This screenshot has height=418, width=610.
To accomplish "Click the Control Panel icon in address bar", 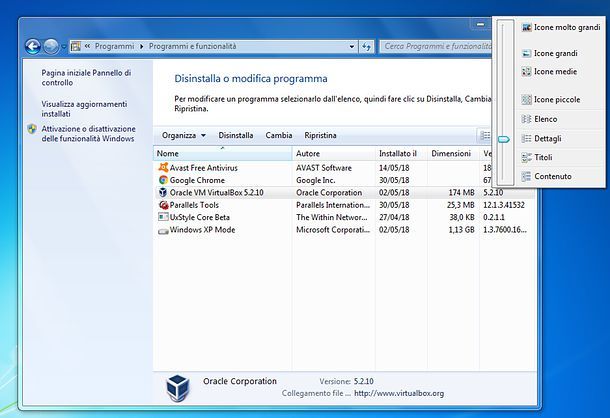I will [x=76, y=47].
